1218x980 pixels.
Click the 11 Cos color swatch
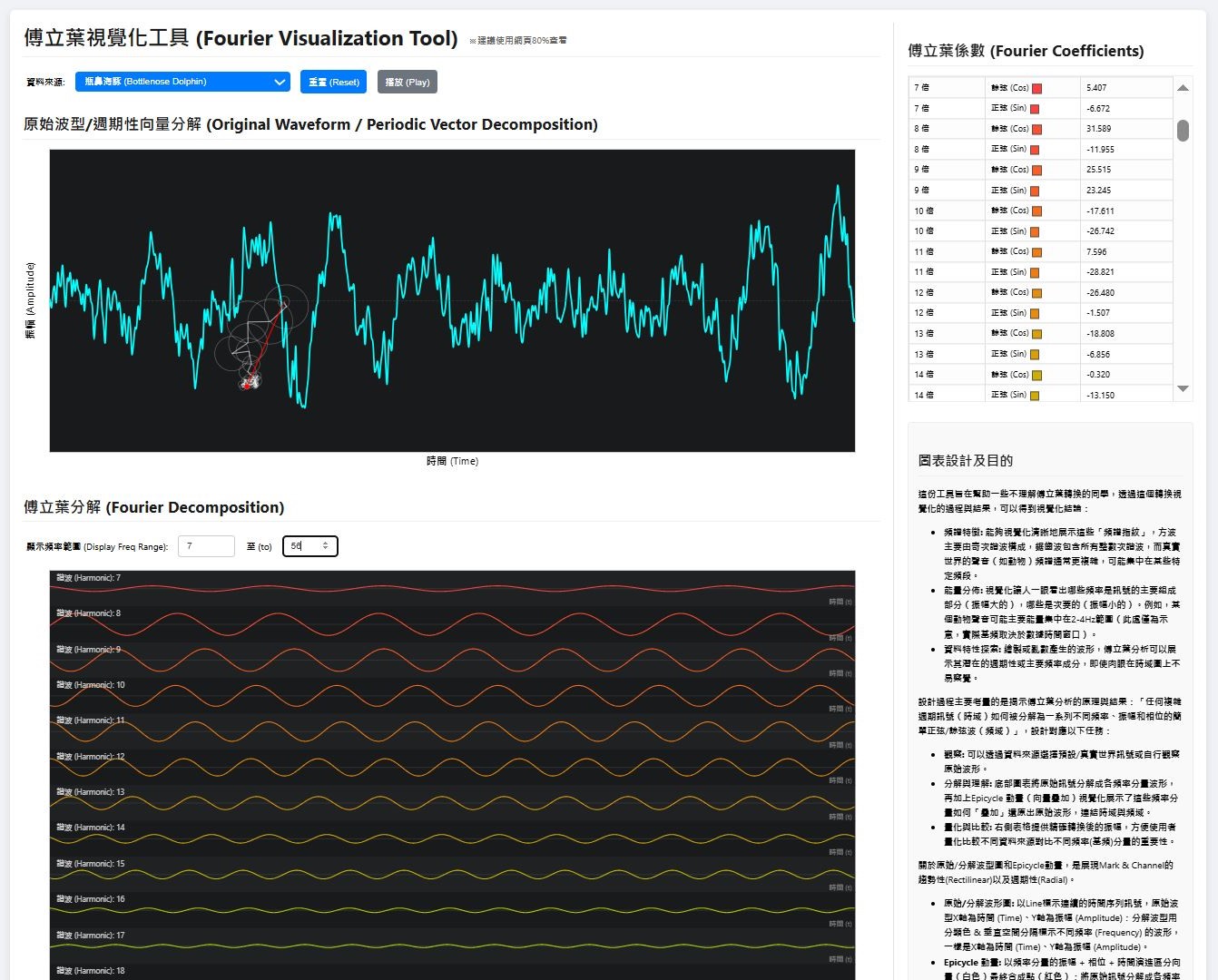click(1036, 252)
